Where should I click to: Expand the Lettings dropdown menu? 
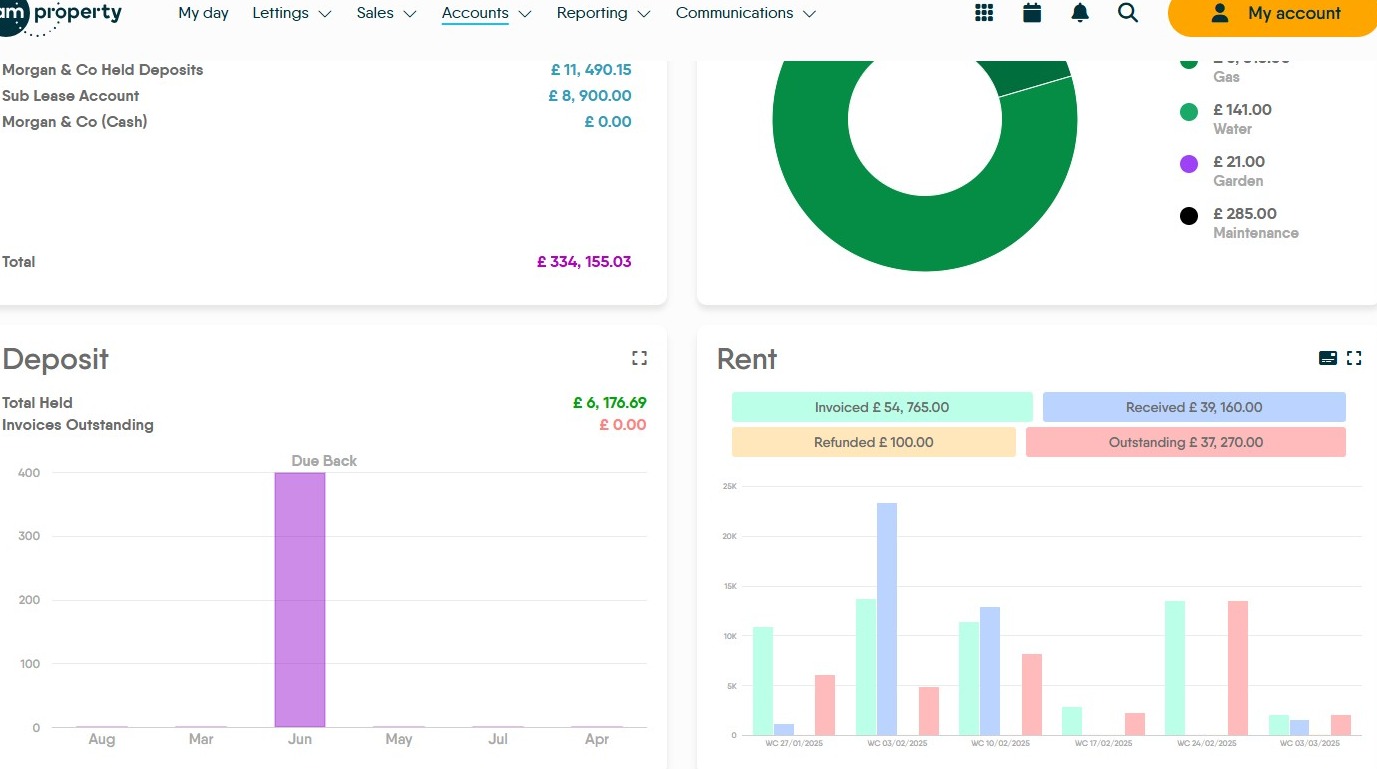(291, 13)
